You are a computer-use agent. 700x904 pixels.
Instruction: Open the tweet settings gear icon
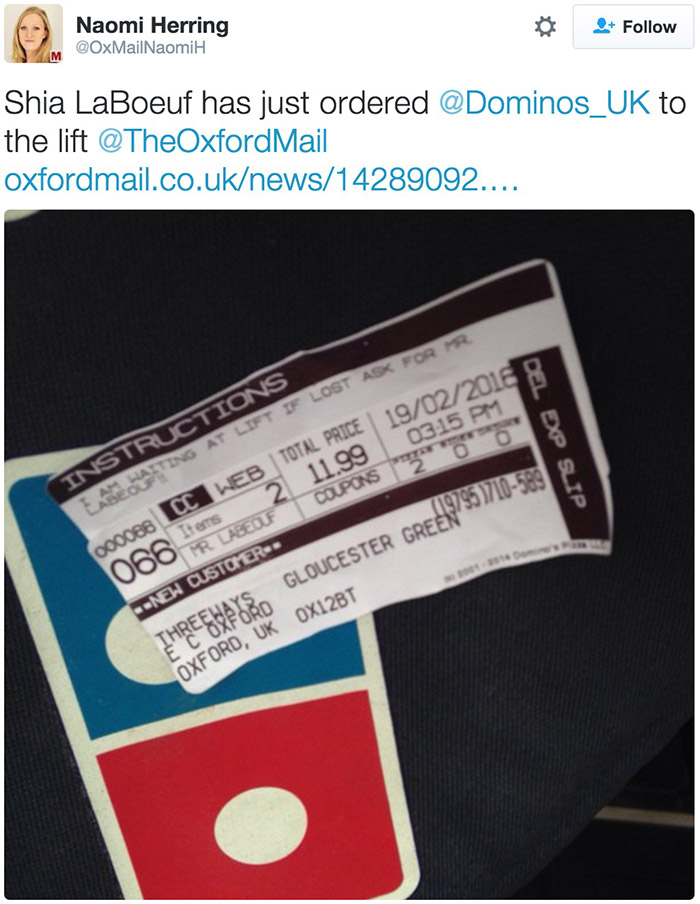coord(545,27)
